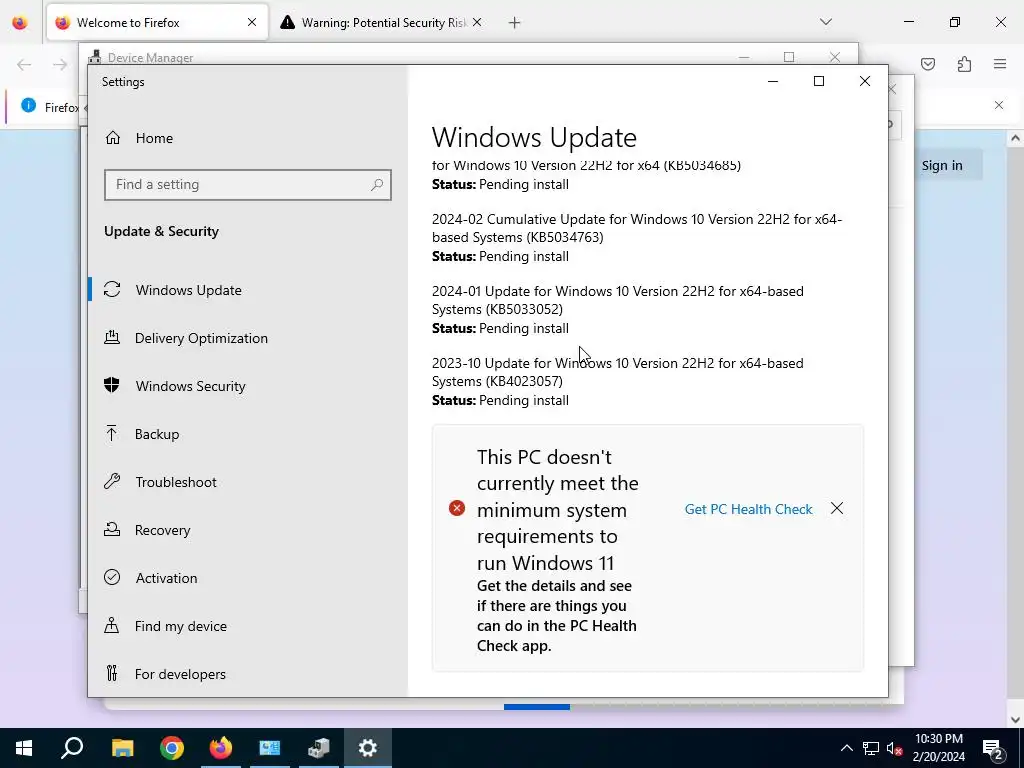Select Recovery in sidebar

162,530
